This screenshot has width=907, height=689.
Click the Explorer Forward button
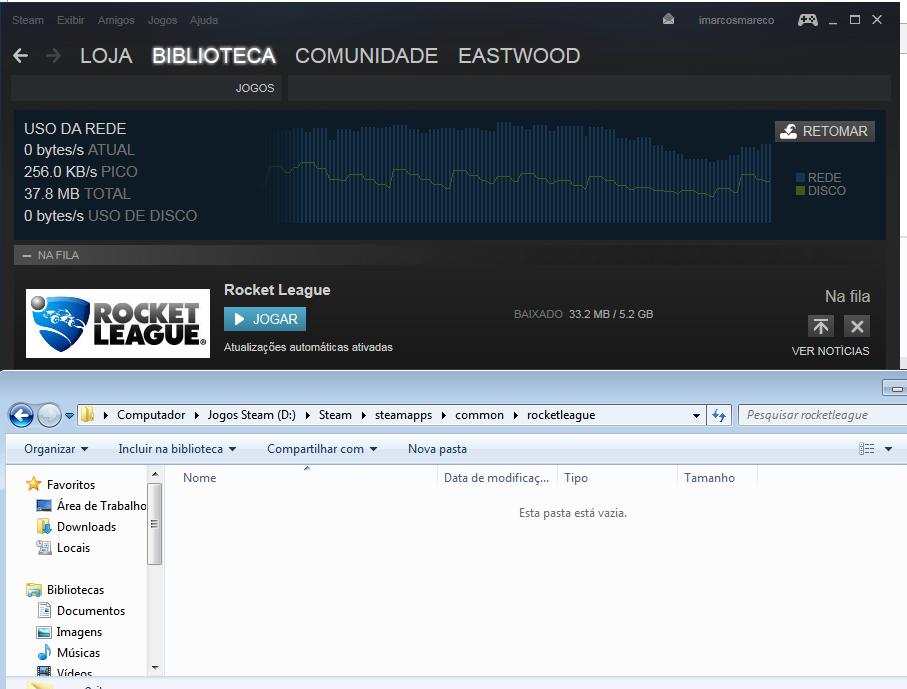pos(49,415)
